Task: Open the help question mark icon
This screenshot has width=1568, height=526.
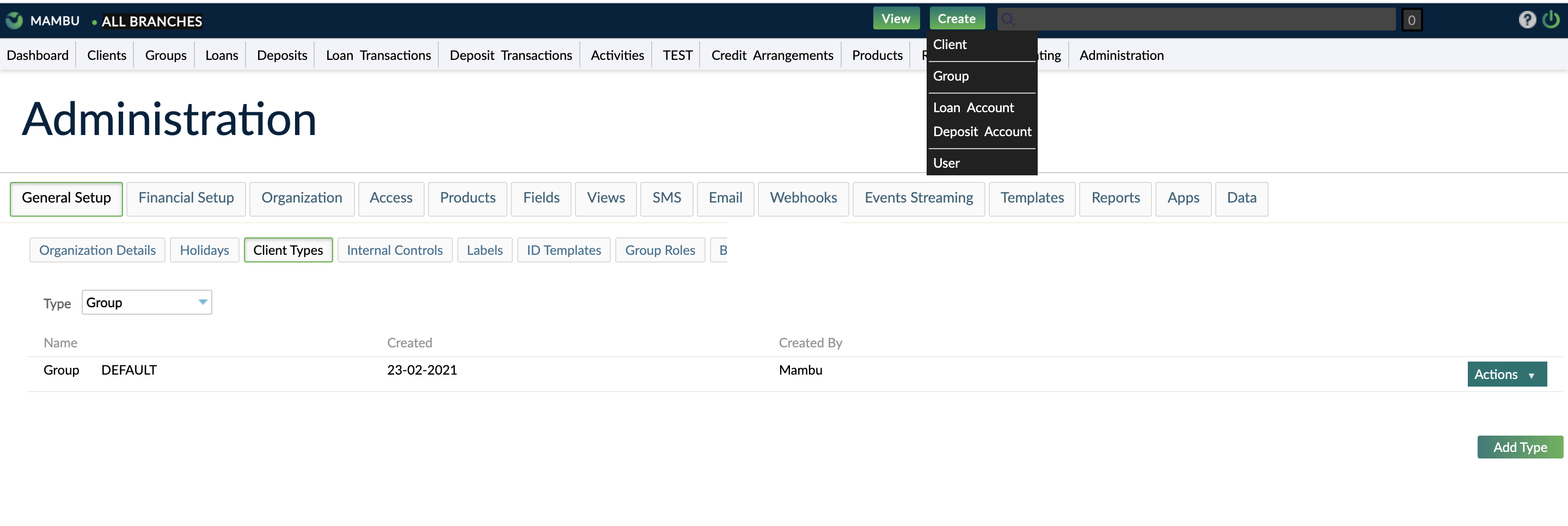Action: tap(1527, 19)
